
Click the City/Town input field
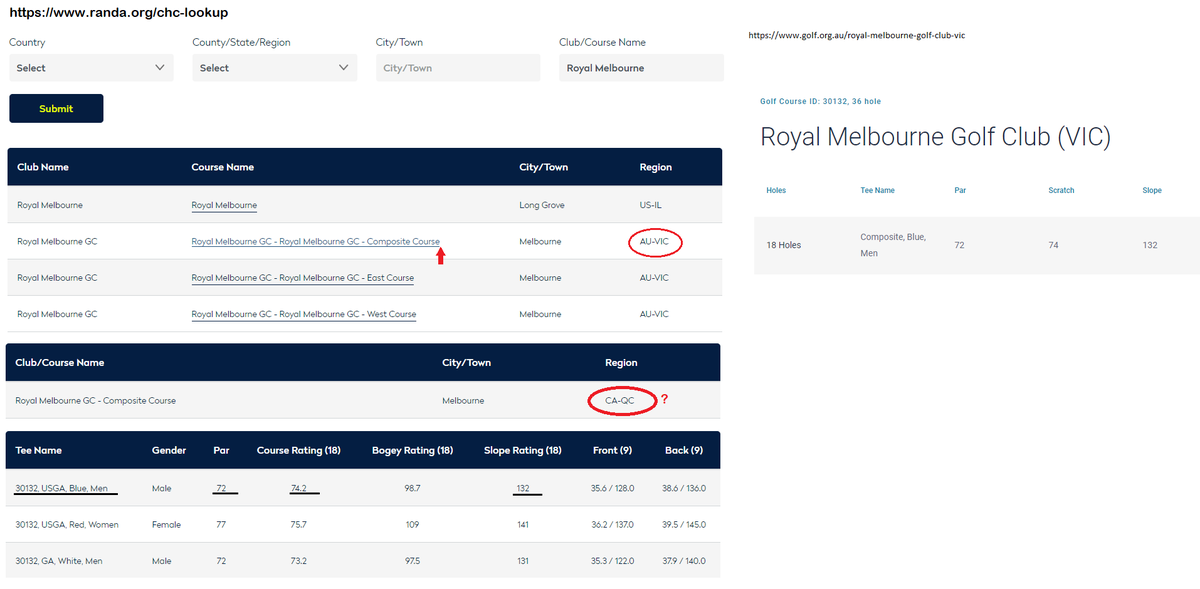point(458,68)
